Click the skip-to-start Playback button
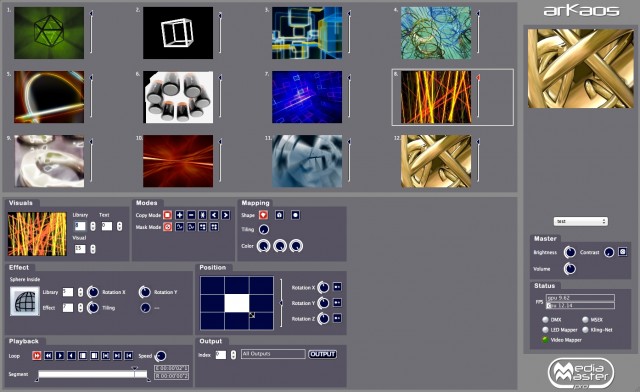The height and width of the screenshot is (392, 640). 128,356
